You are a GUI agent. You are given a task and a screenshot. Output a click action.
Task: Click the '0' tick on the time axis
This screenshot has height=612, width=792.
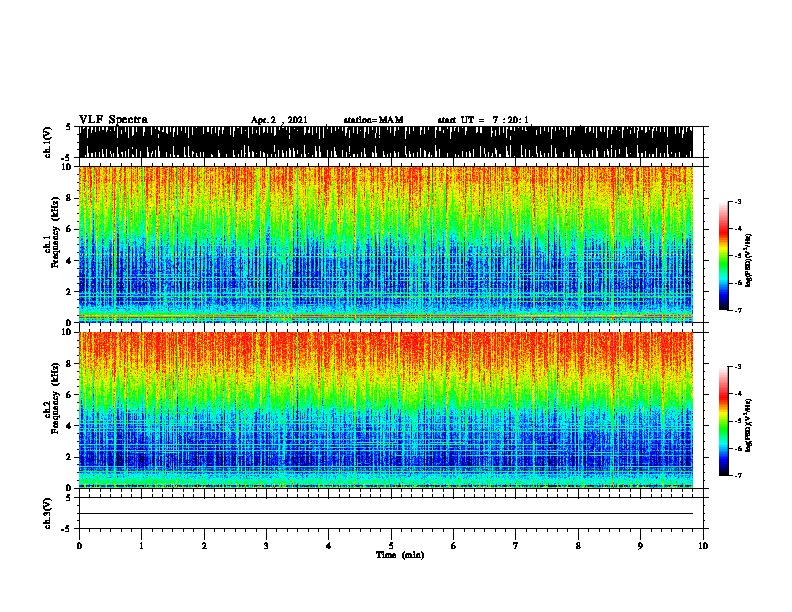(79, 546)
